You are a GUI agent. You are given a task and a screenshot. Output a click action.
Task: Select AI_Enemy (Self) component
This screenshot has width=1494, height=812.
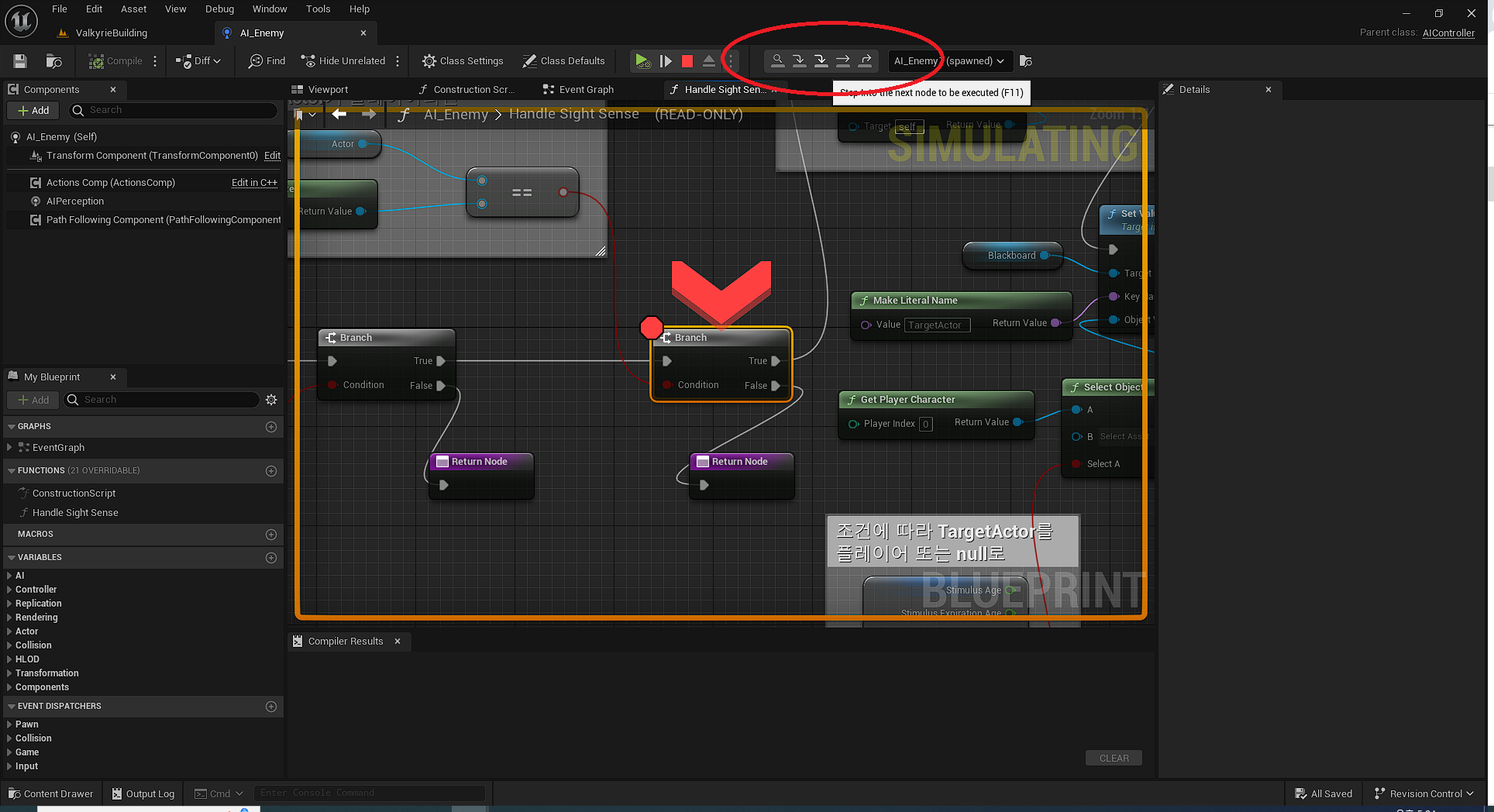point(62,137)
